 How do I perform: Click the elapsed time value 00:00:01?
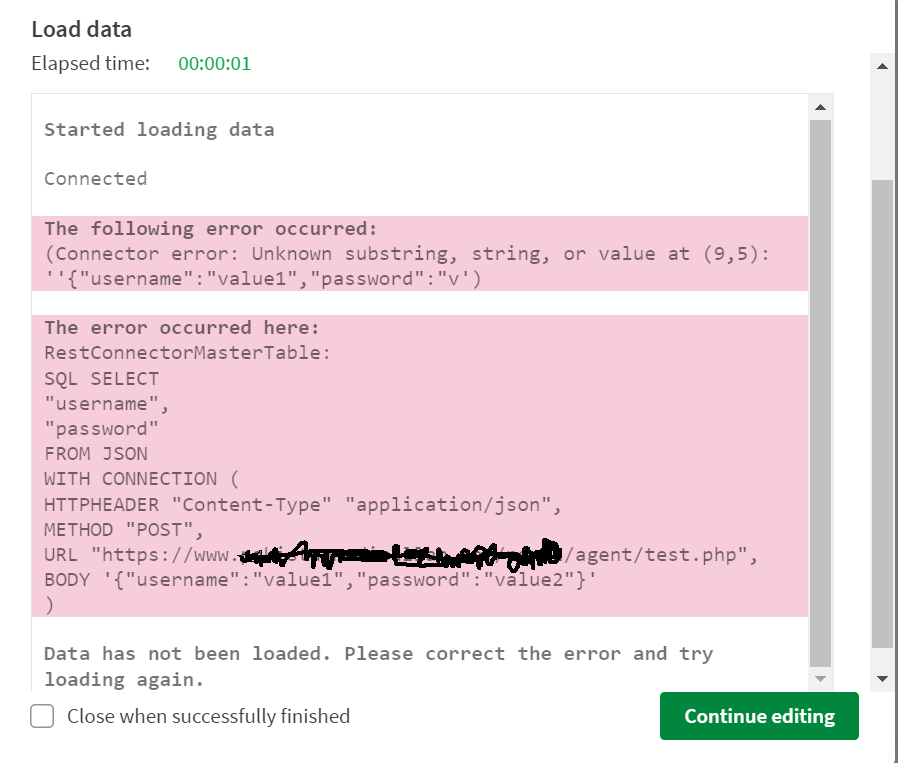point(214,64)
